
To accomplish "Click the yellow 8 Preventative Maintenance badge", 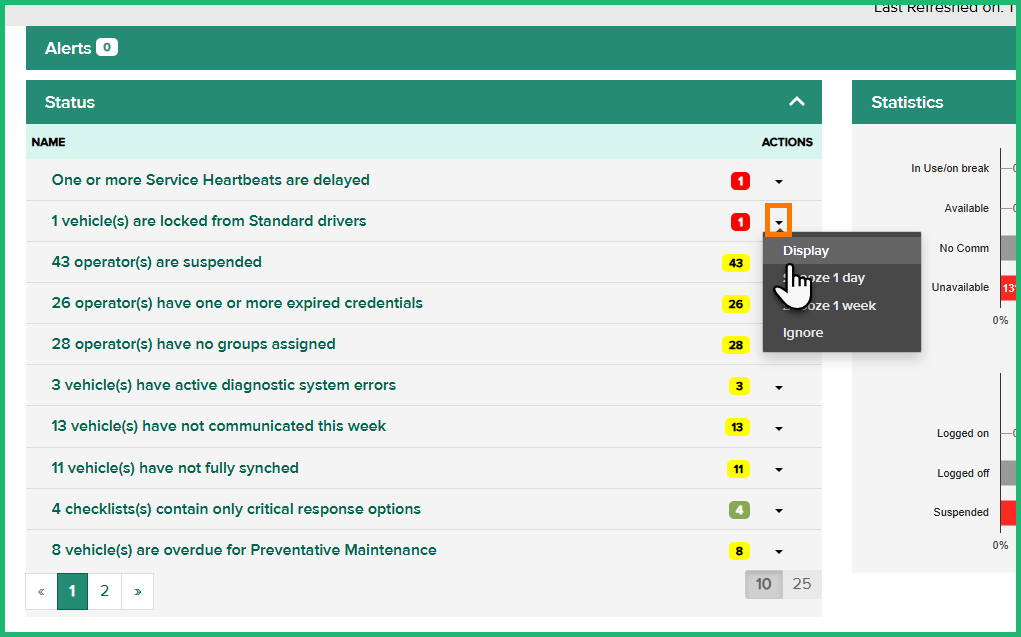I will (x=739, y=551).
